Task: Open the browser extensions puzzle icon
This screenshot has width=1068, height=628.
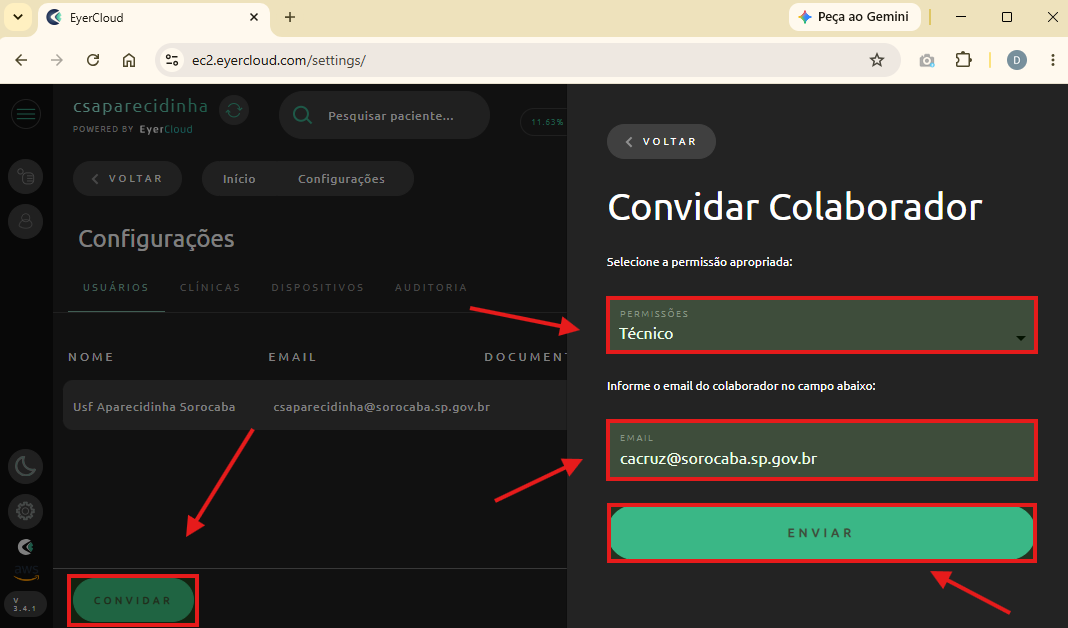Action: click(963, 60)
